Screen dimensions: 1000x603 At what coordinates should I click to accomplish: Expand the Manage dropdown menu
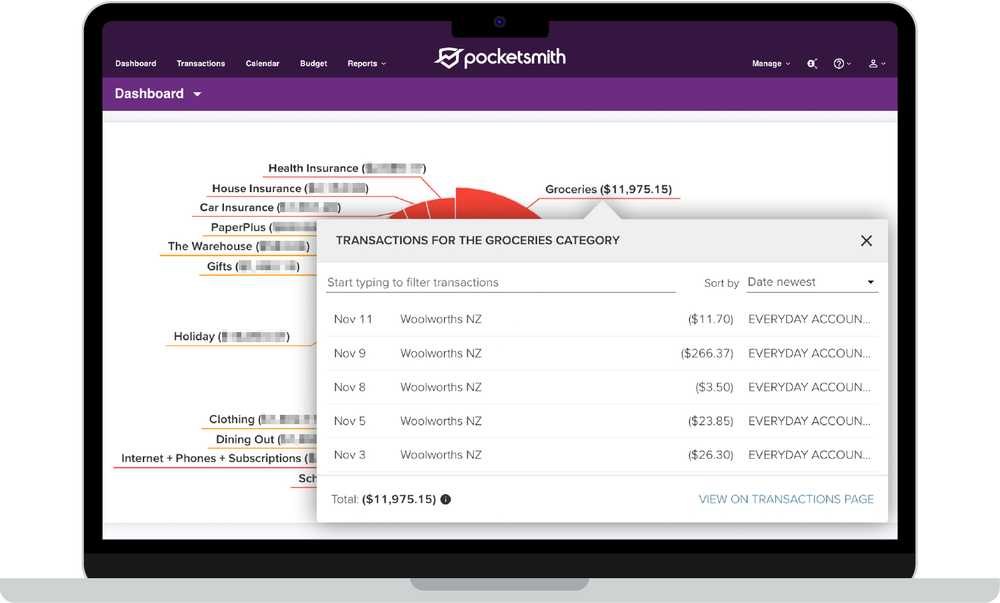click(x=771, y=64)
